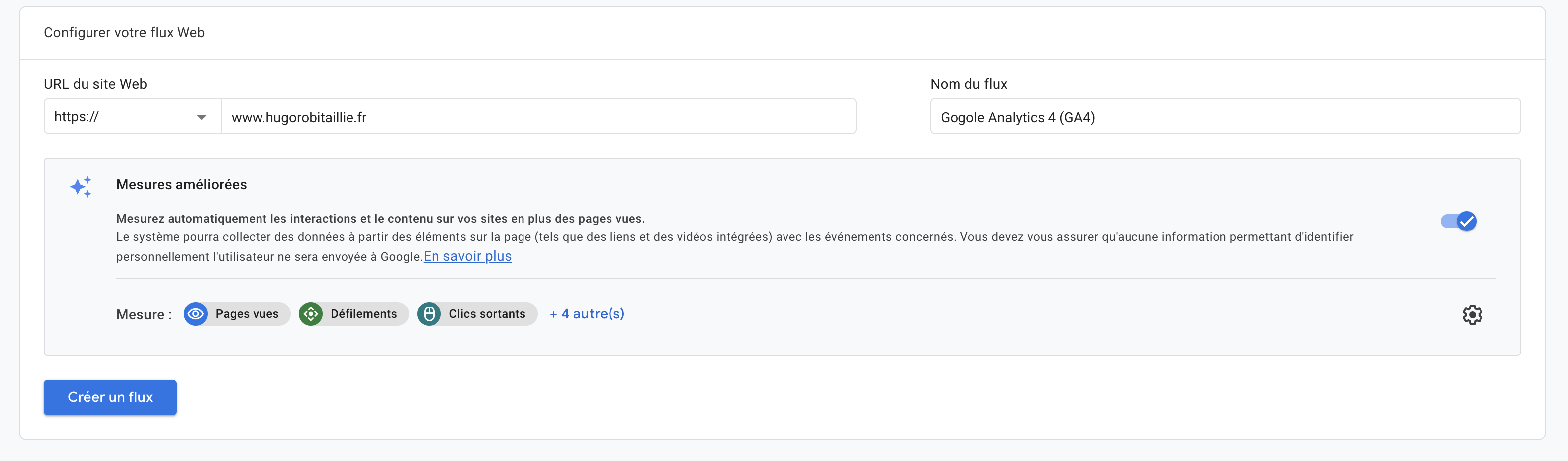
Task: Click the sparkle icon beside Mesures améliorées
Action: pyautogui.click(x=81, y=187)
